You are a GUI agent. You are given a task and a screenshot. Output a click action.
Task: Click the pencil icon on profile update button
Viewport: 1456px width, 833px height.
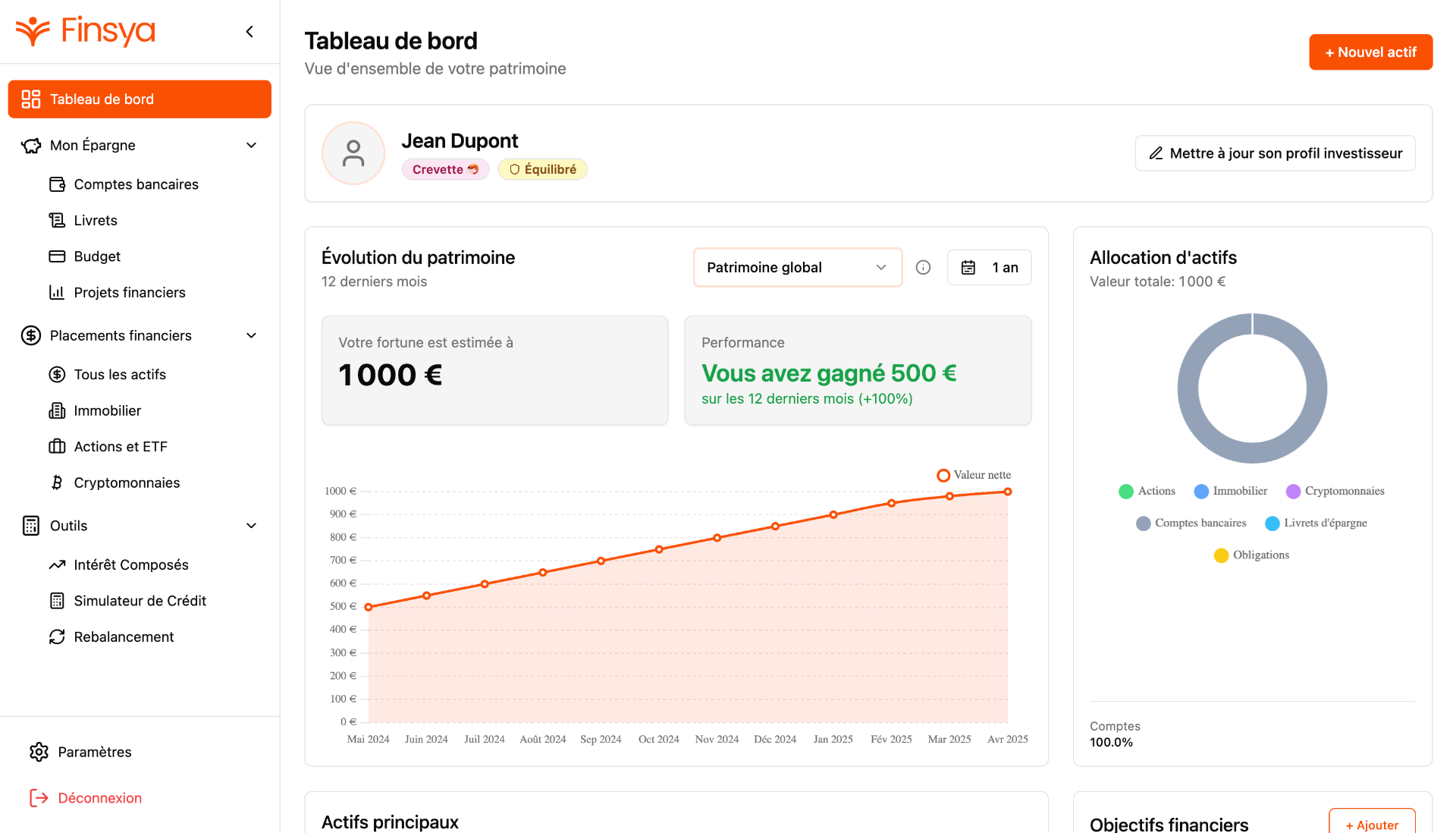pyautogui.click(x=1156, y=153)
